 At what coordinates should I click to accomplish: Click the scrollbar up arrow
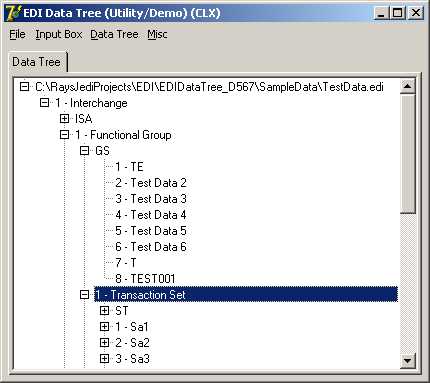[408, 87]
